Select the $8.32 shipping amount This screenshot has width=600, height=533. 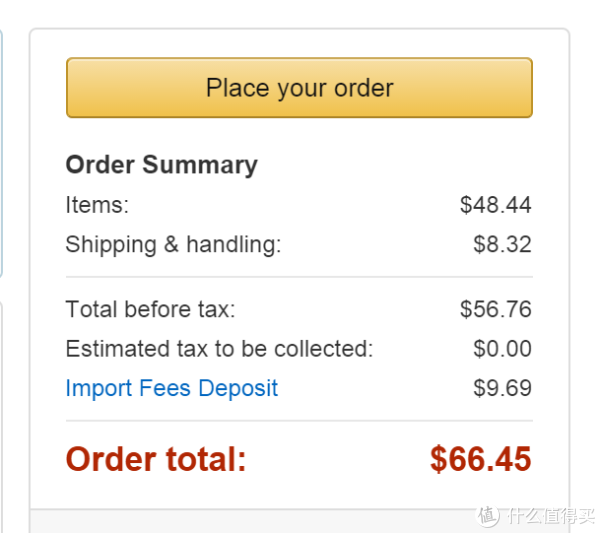pos(502,244)
